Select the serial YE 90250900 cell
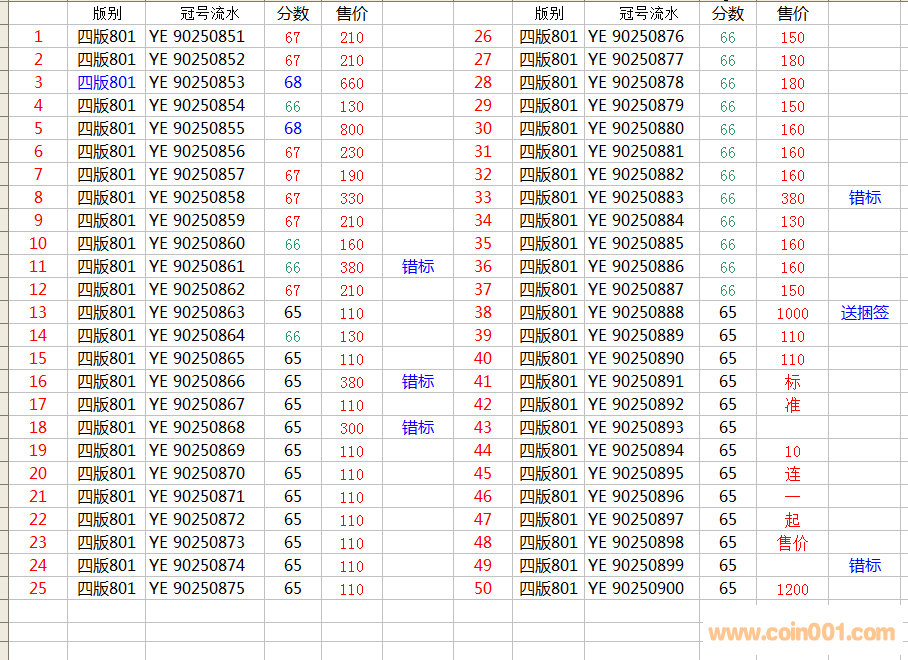 tap(636, 588)
